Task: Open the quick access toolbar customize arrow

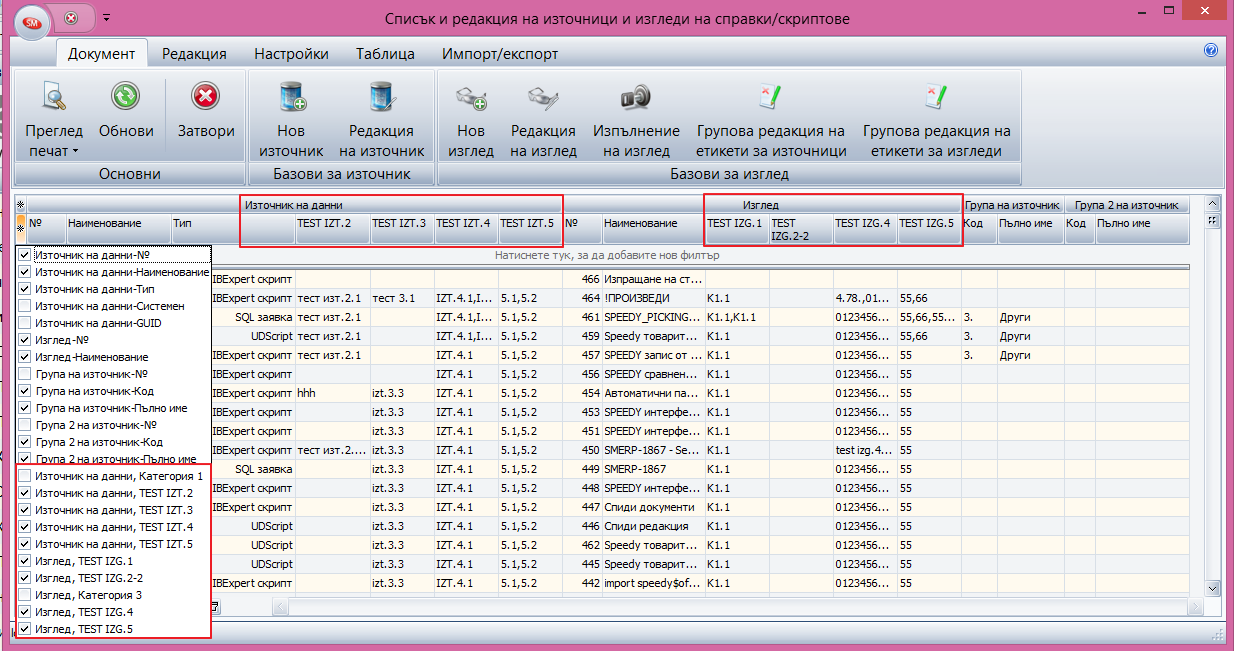Action: pos(106,18)
